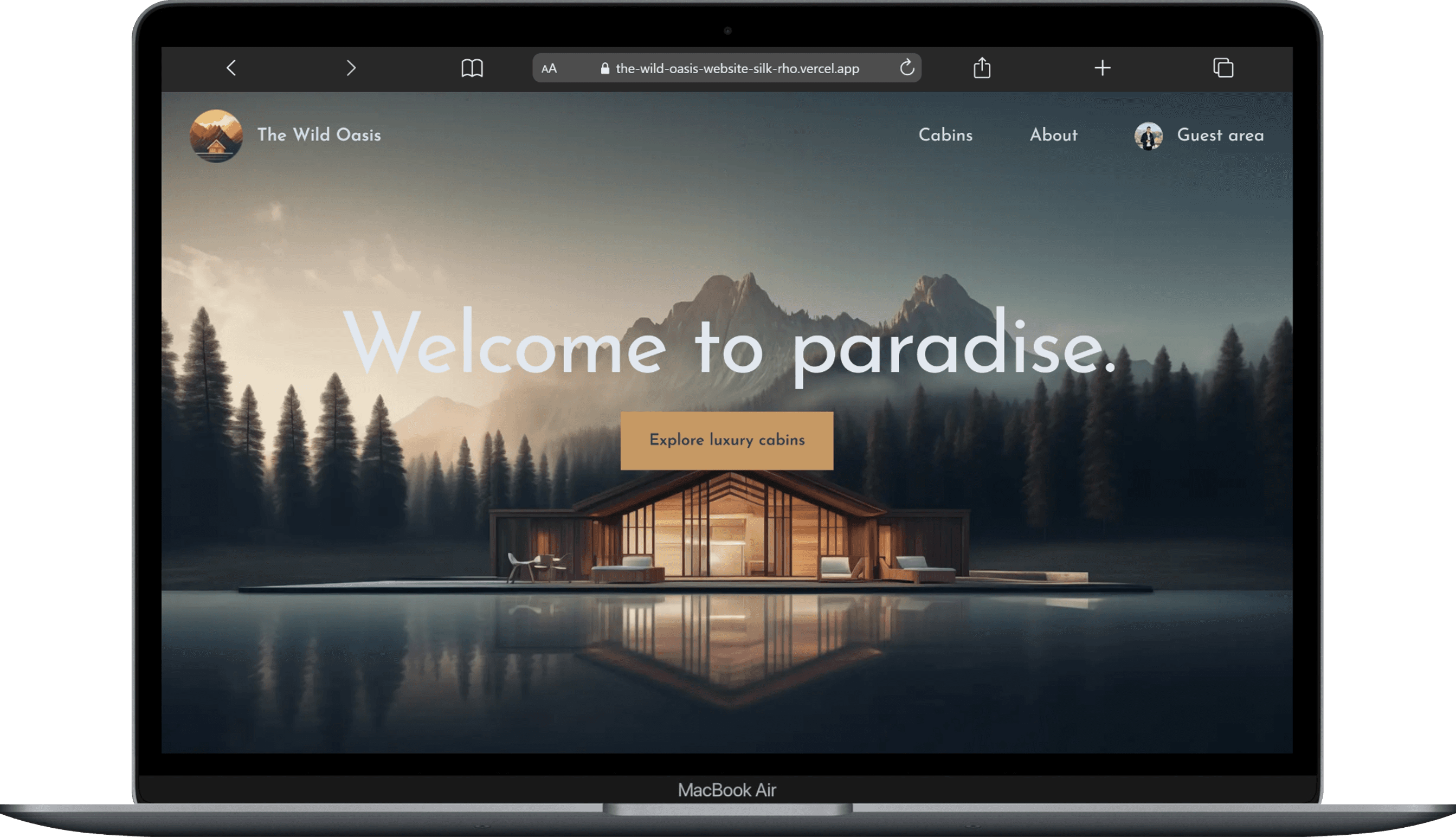
Task: Open the Share menu icon
Action: (x=982, y=67)
